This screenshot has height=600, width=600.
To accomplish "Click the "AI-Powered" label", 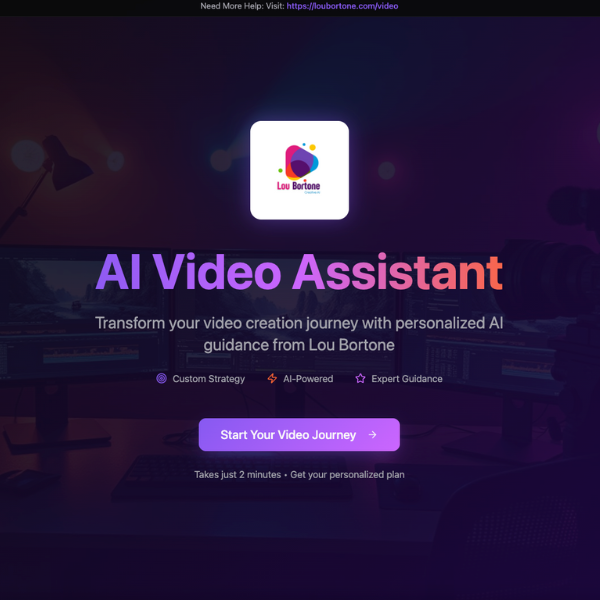I will coord(308,379).
